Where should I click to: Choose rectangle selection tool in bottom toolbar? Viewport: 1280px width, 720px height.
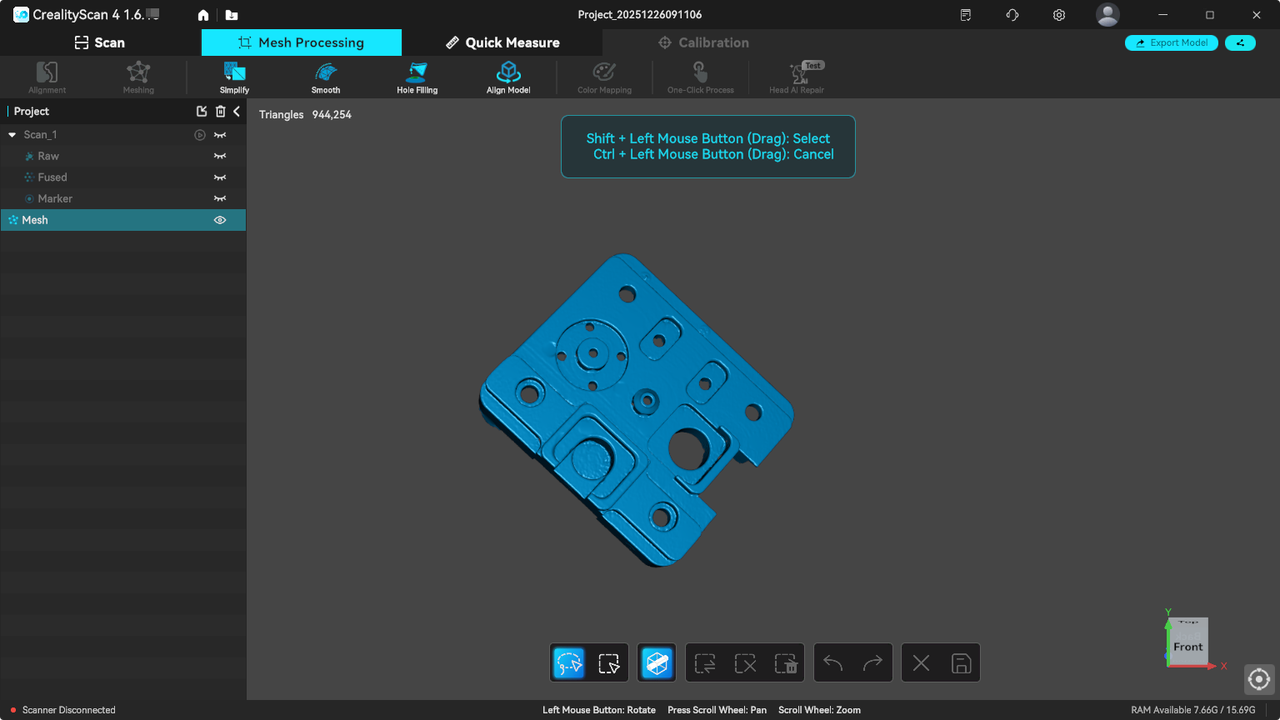(608, 663)
